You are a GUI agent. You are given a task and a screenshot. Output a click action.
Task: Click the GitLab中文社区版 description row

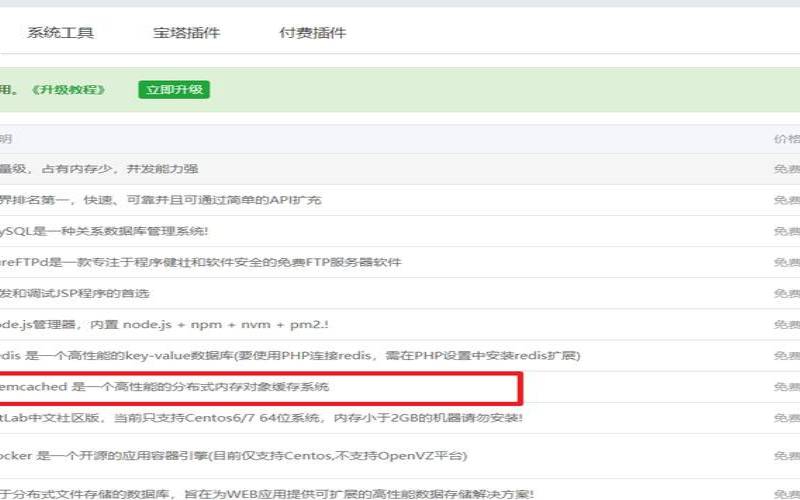(x=260, y=417)
